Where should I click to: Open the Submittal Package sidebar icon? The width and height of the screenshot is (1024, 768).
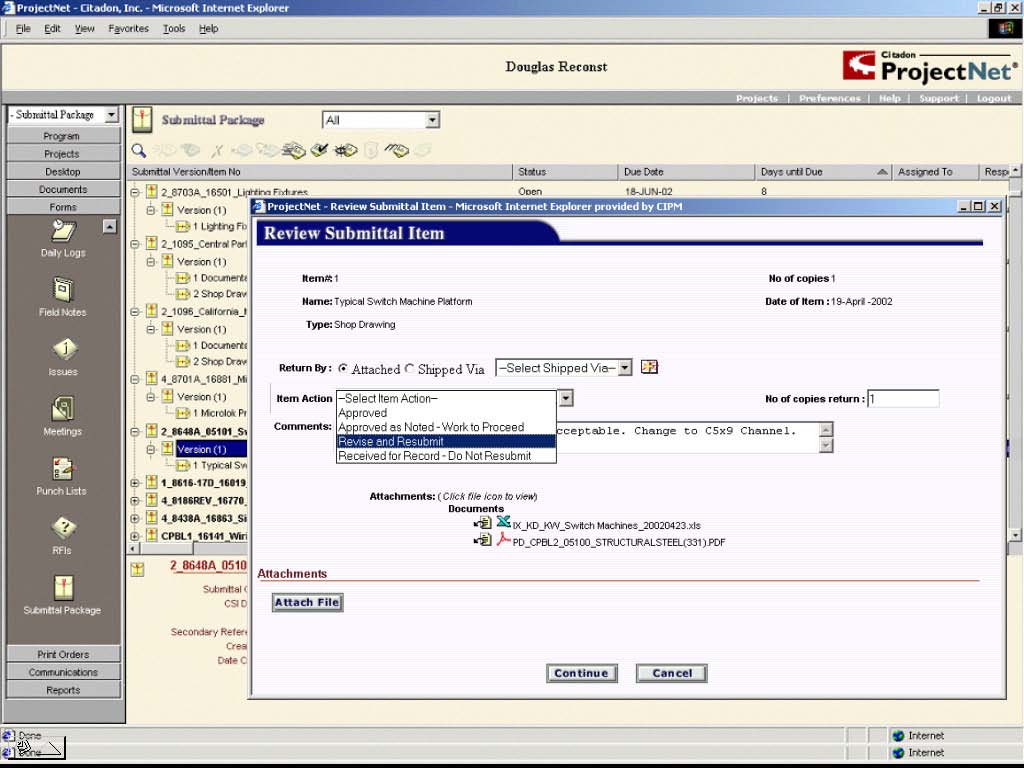click(x=63, y=587)
